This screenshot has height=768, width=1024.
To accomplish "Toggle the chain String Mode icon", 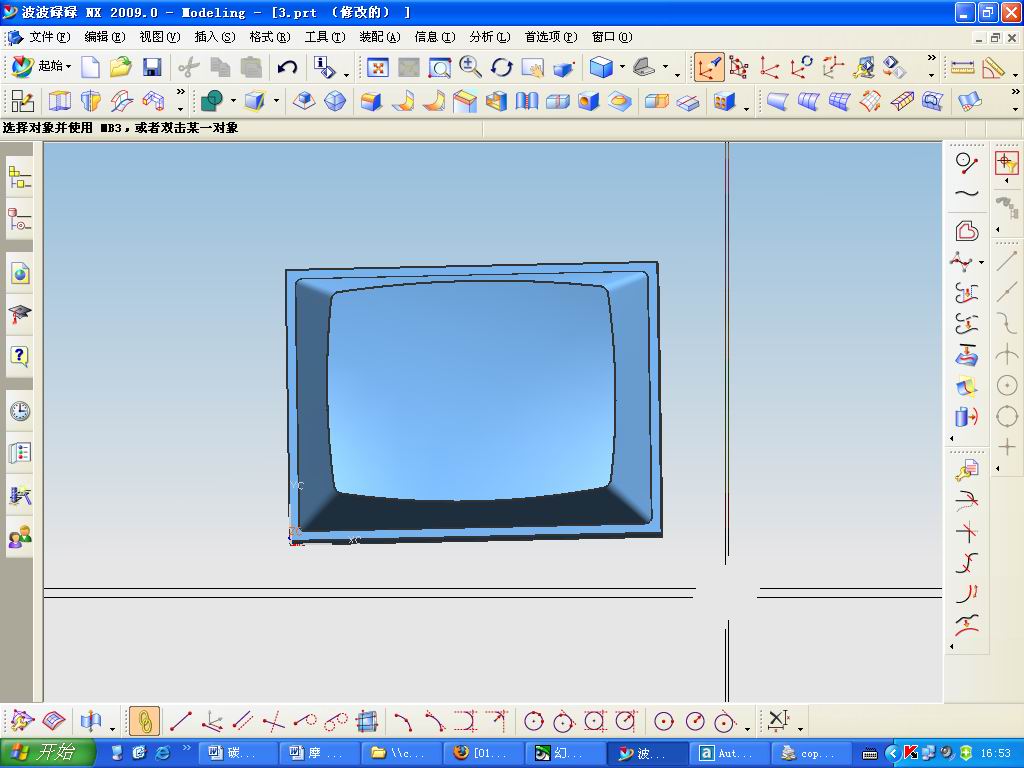I will click(x=144, y=721).
